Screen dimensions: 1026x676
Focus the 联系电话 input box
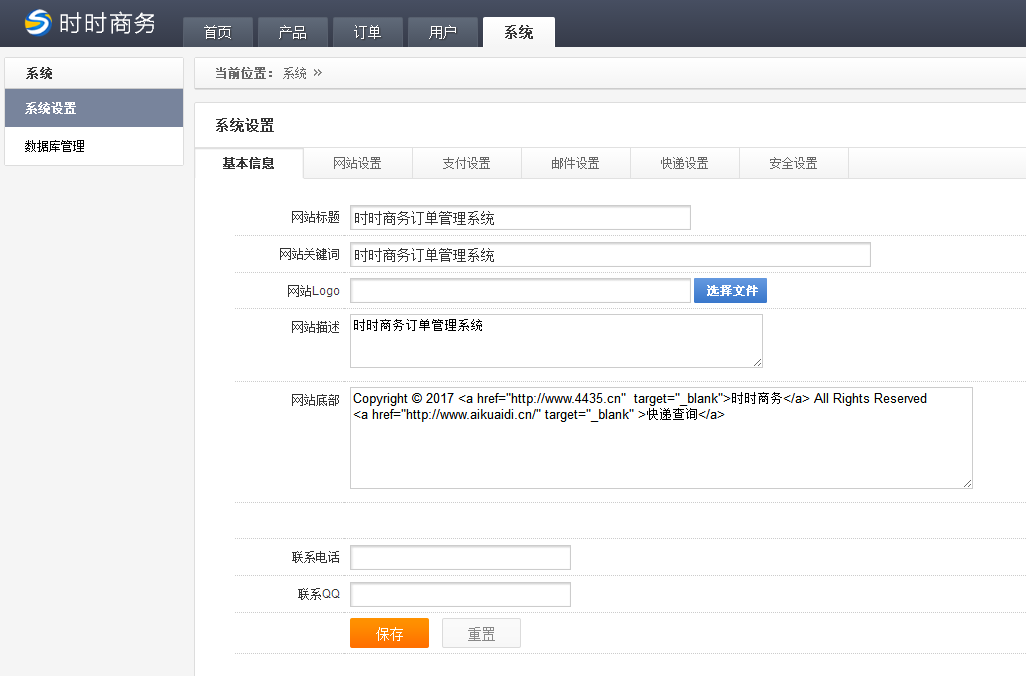[x=460, y=558]
